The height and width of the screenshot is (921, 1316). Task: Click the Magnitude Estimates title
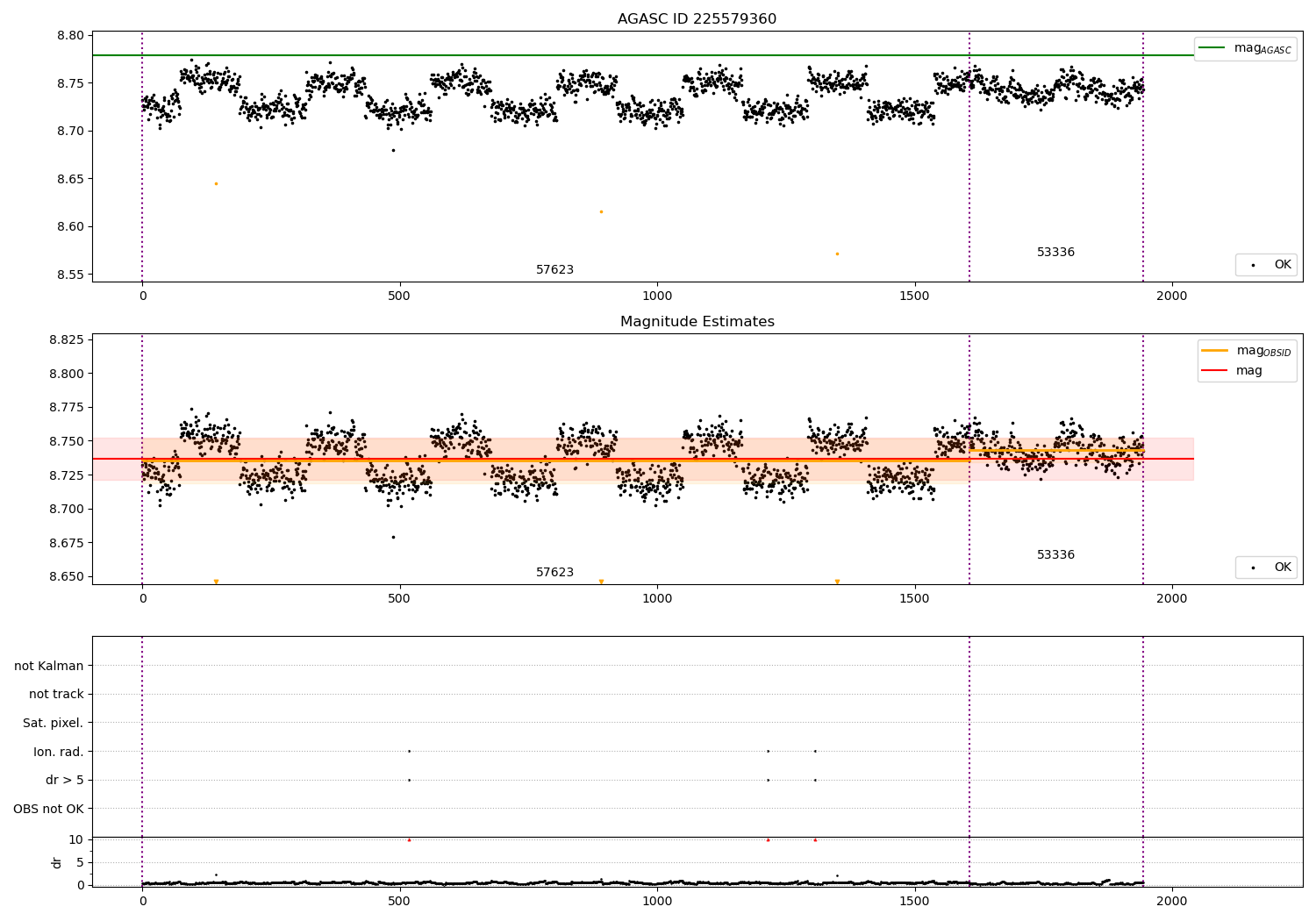point(697,322)
